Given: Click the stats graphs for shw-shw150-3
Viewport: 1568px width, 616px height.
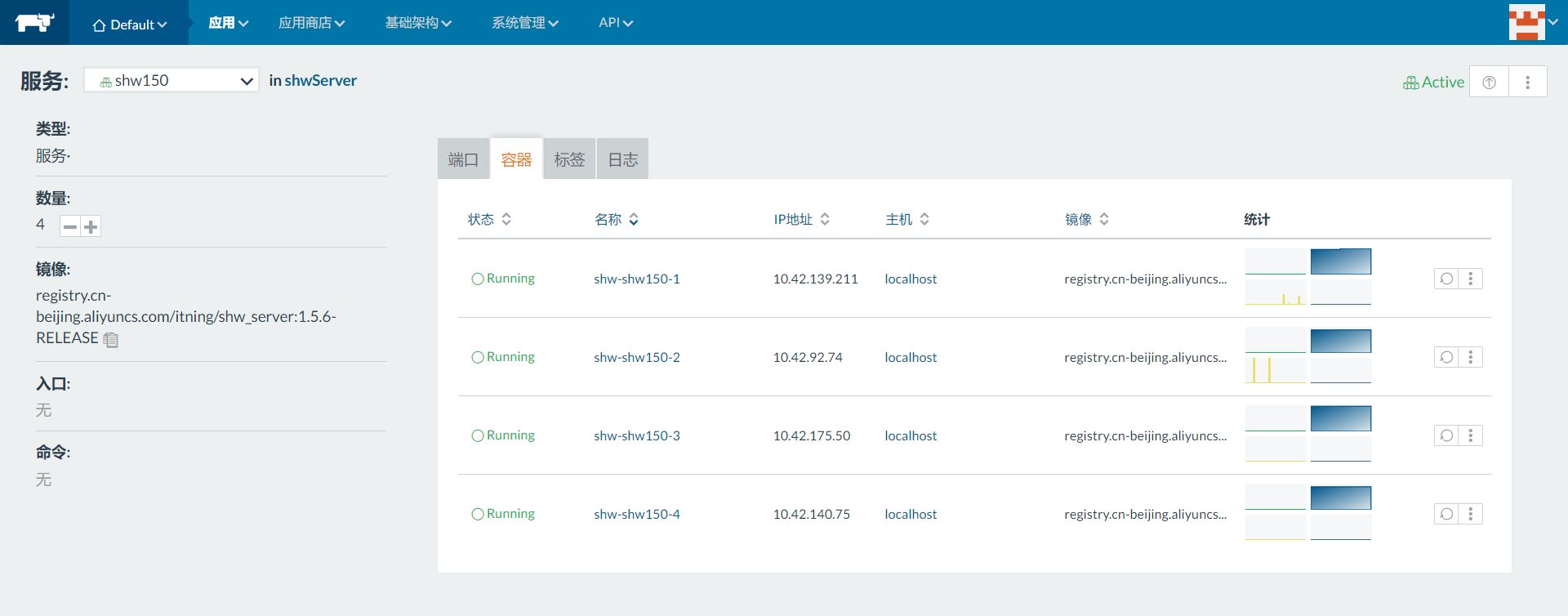Looking at the screenshot, I should click(1308, 434).
